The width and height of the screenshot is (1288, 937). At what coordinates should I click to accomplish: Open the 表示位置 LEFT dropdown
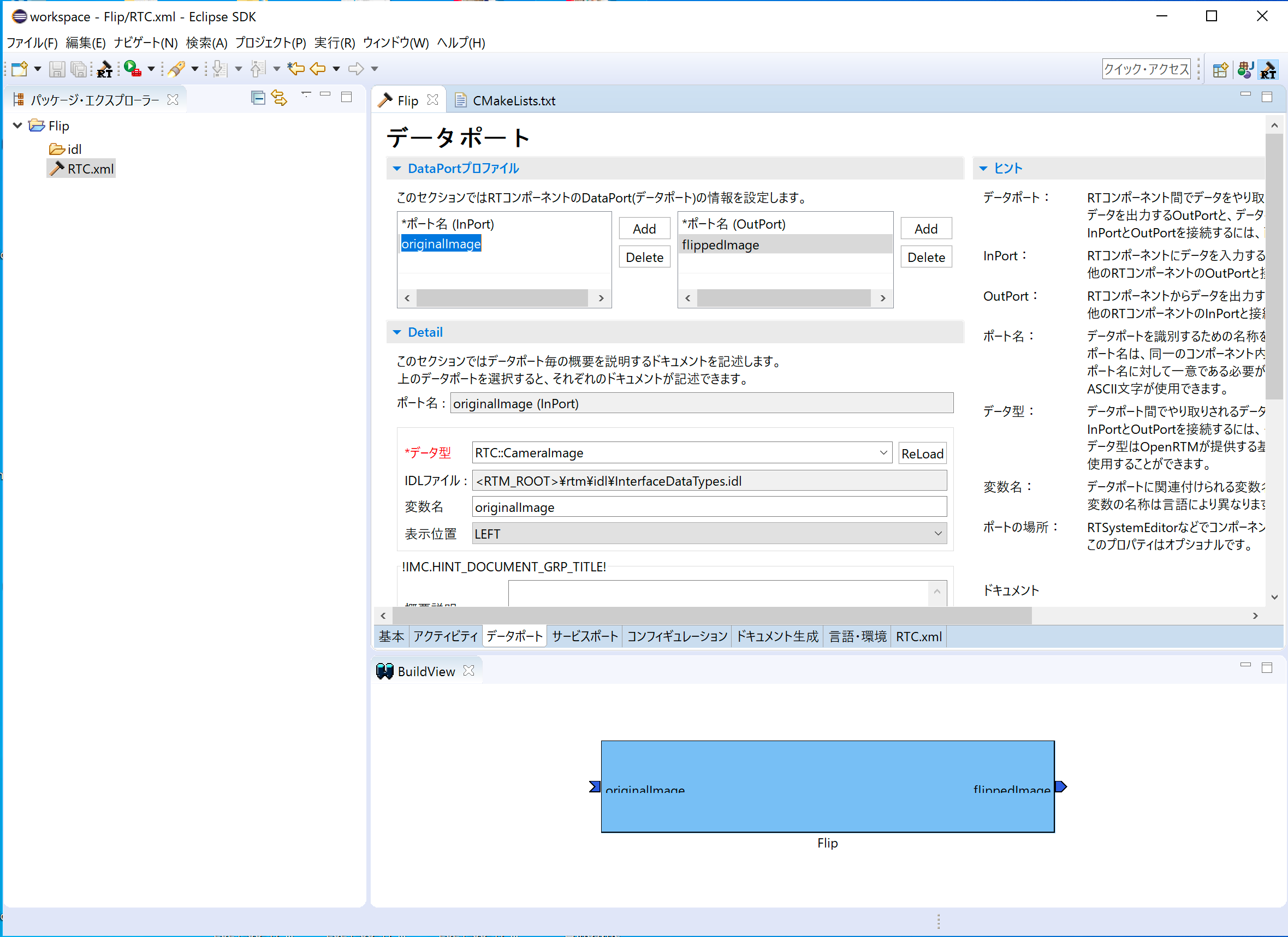[709, 534]
